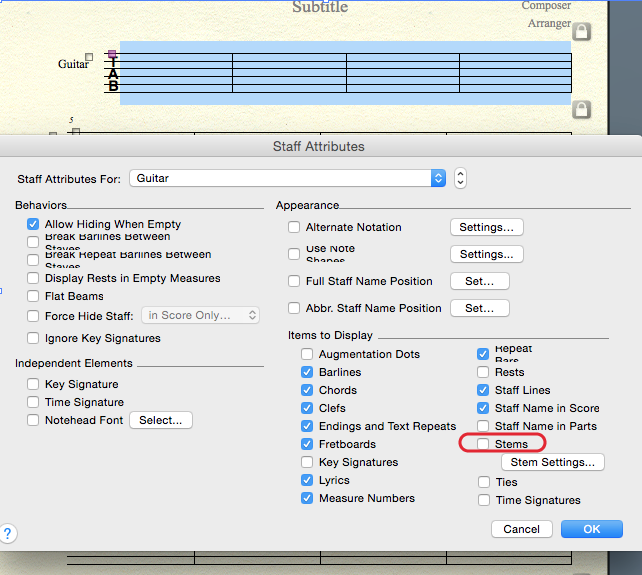Open Stem Settings

[x=552, y=462]
